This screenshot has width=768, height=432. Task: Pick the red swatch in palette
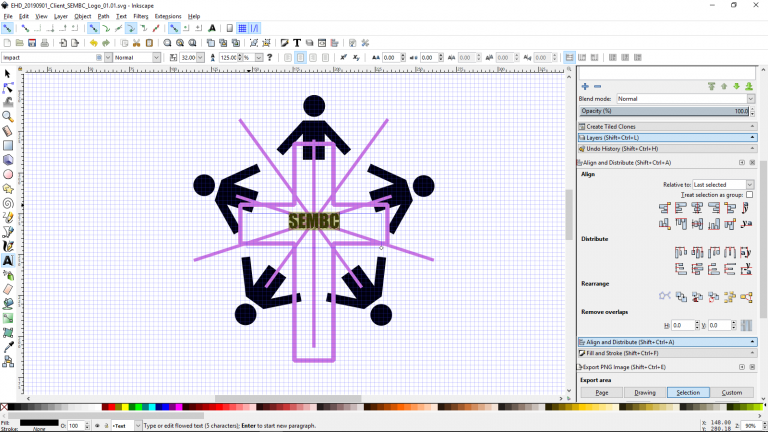pyautogui.click(x=112, y=407)
